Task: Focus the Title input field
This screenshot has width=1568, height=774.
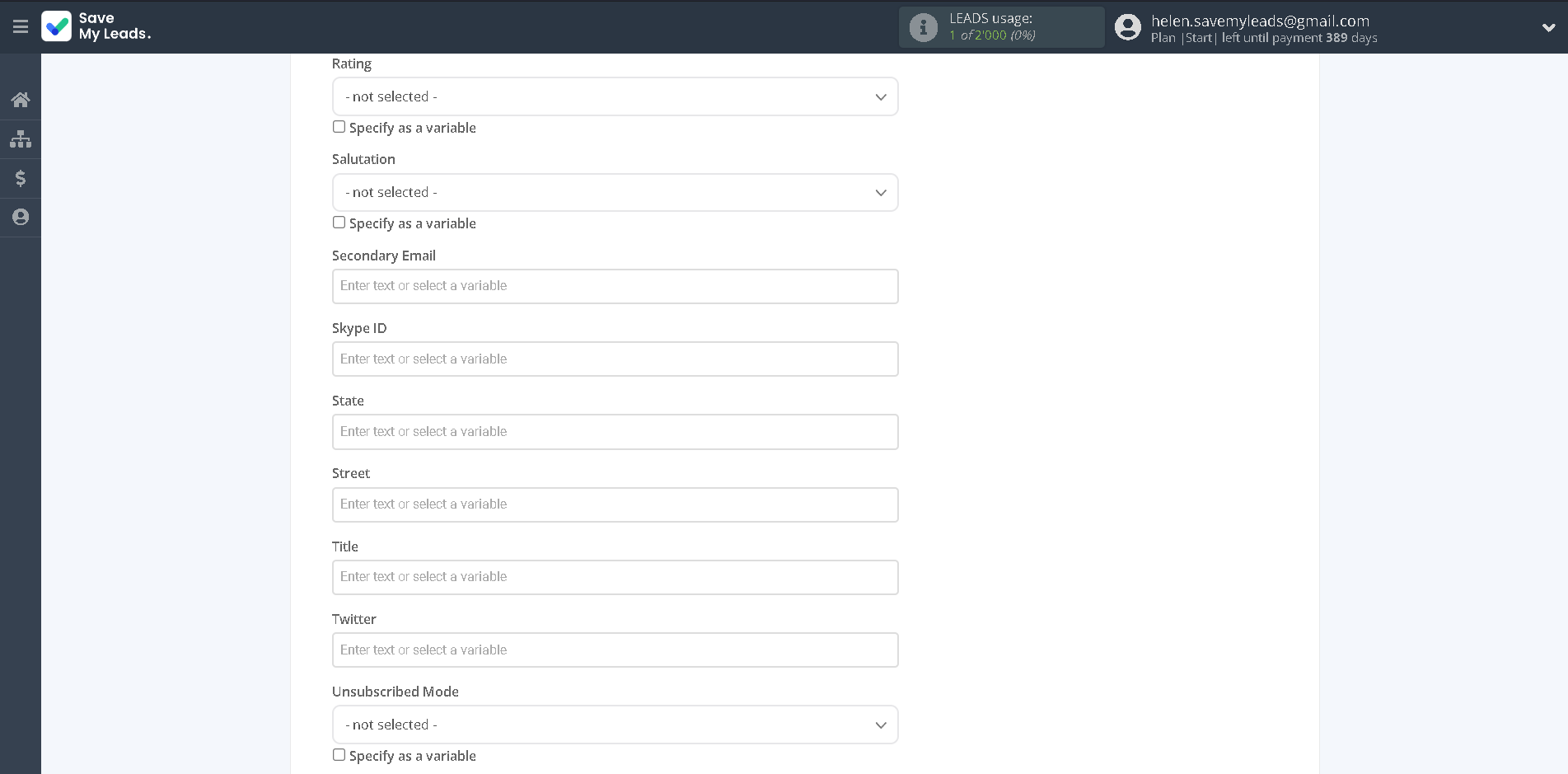Action: pyautogui.click(x=615, y=577)
